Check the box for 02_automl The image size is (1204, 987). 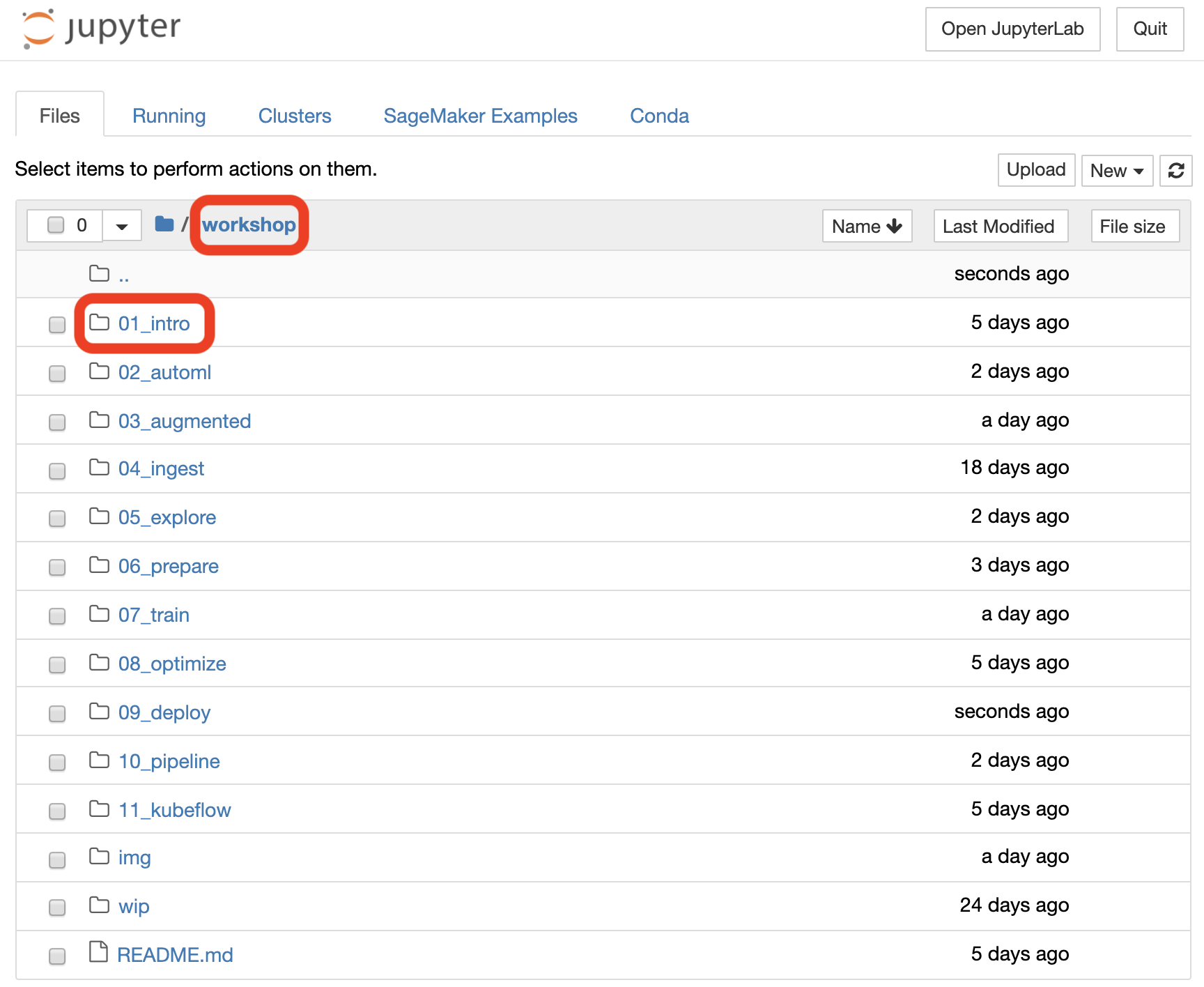coord(57,374)
